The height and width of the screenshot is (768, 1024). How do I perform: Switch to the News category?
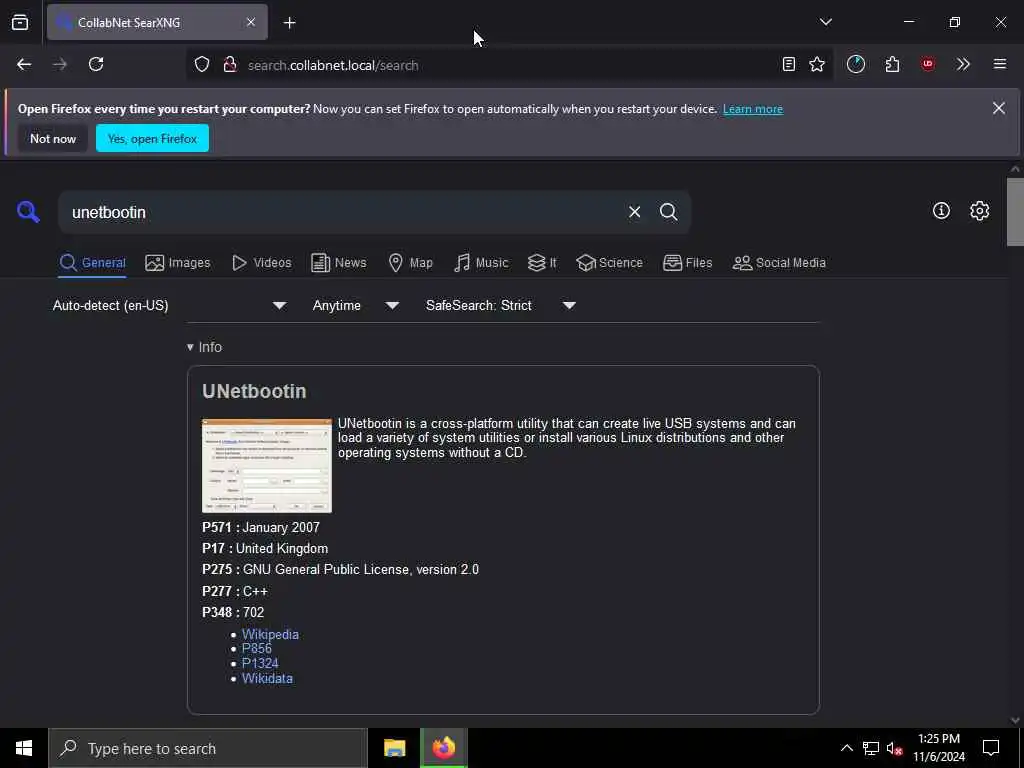pyautogui.click(x=338, y=263)
